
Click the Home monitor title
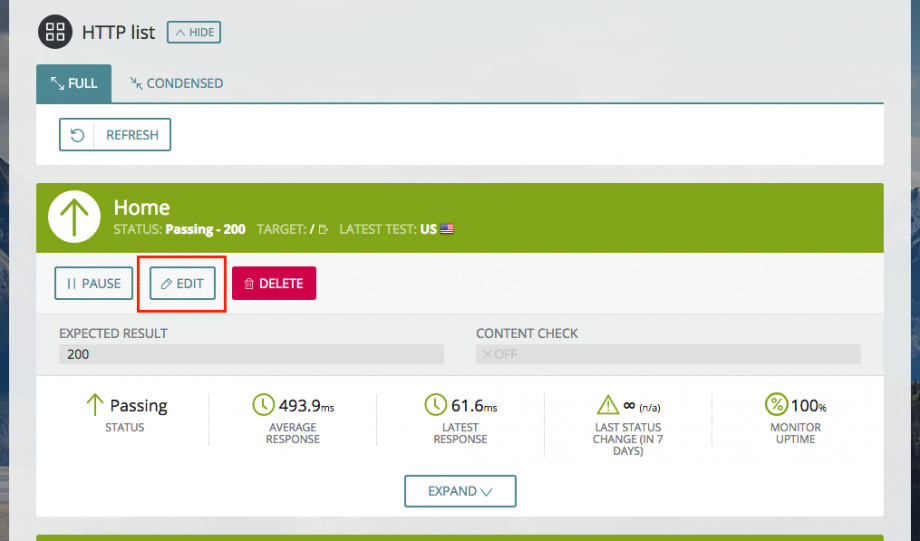[141, 208]
